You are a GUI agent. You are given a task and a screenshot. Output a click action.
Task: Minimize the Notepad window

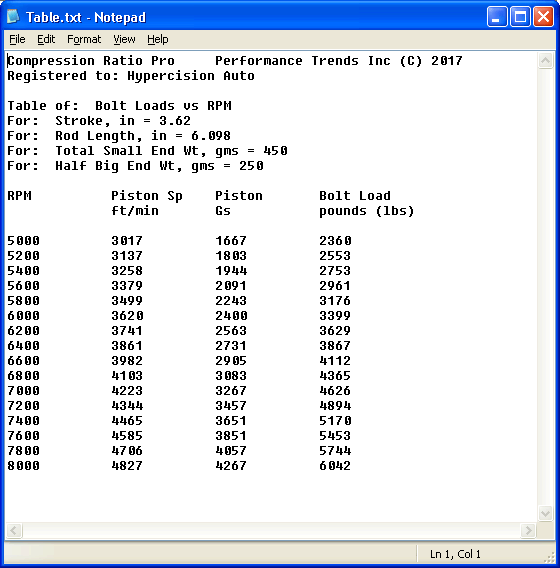point(497,17)
